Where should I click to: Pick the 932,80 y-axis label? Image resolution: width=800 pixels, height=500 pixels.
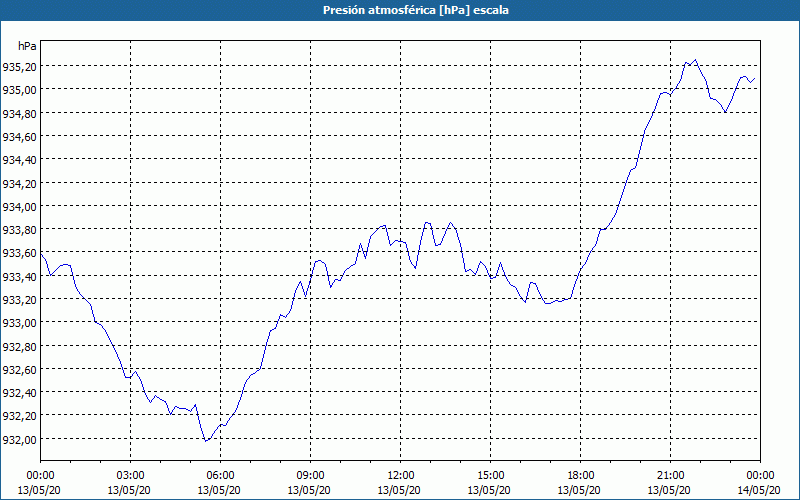pyautogui.click(x=19, y=346)
